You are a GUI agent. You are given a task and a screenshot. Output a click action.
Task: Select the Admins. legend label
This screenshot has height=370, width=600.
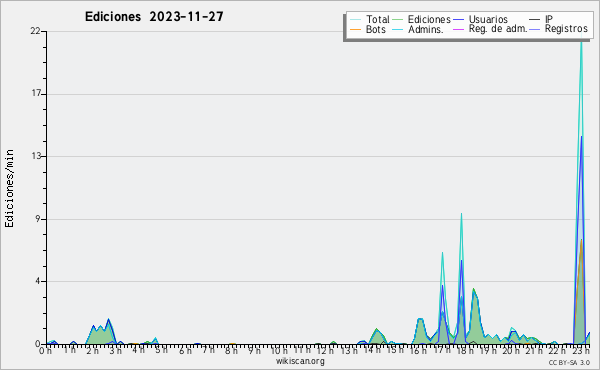click(426, 29)
